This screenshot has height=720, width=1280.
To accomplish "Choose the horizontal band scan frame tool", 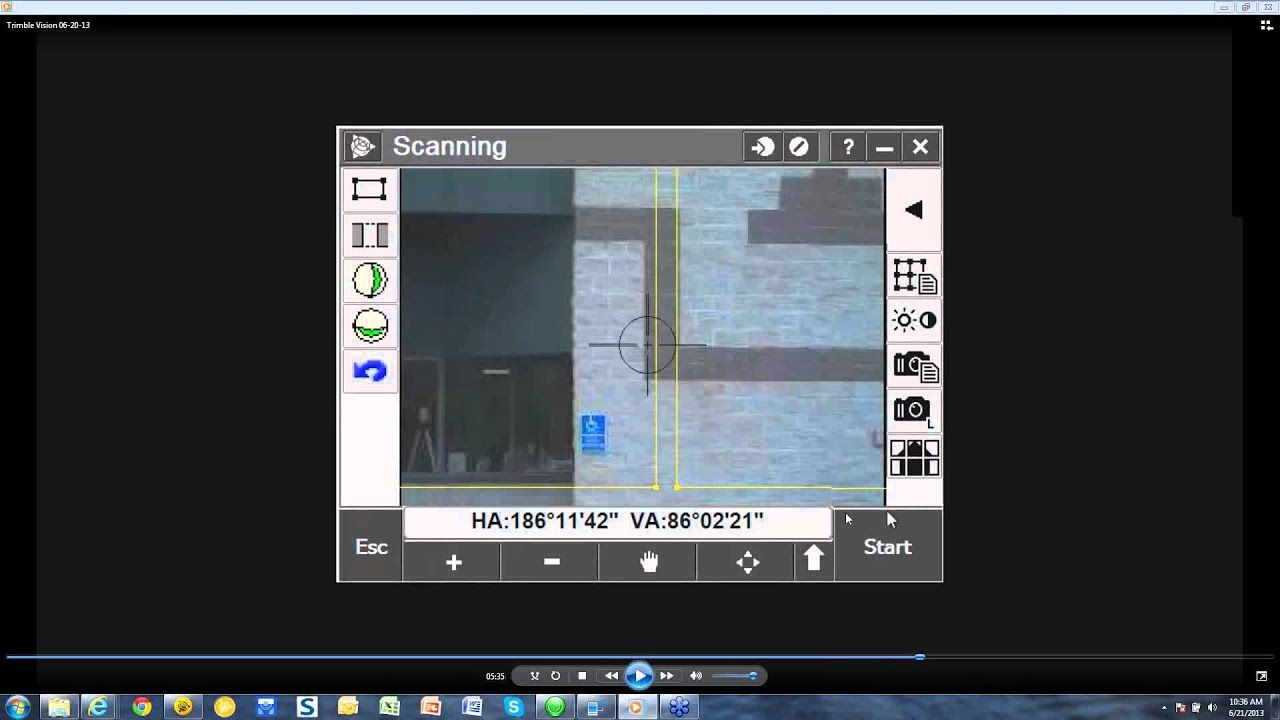I will tap(369, 235).
